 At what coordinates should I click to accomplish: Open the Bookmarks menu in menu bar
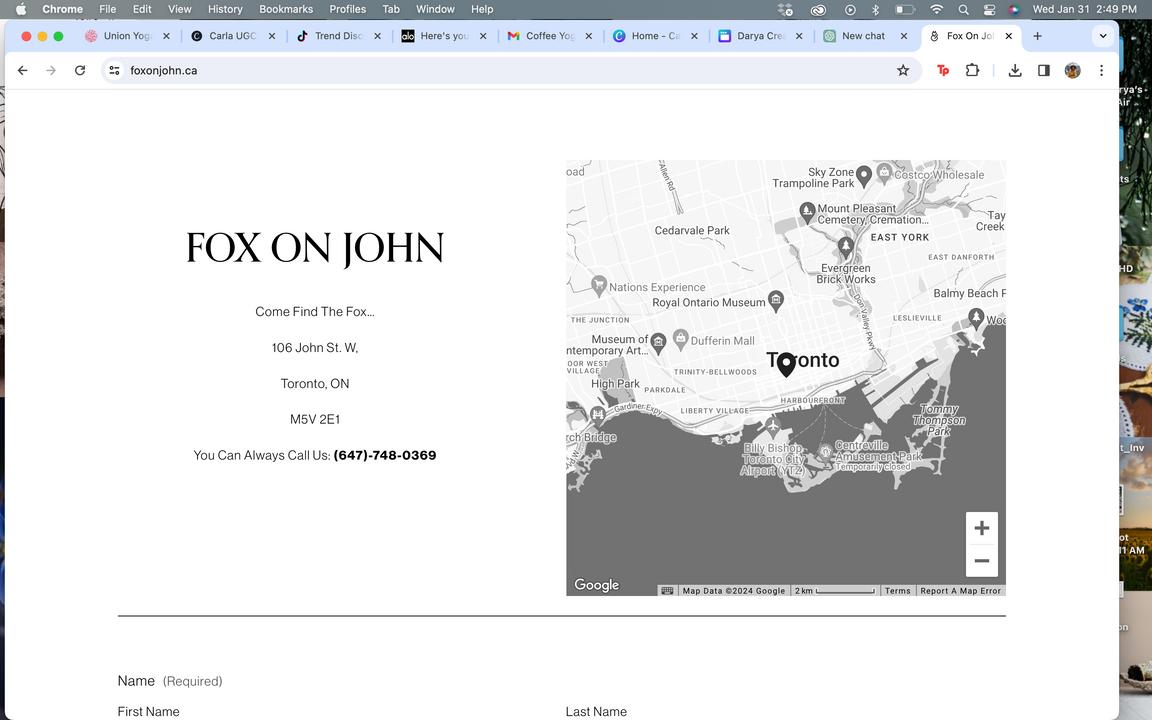[285, 9]
